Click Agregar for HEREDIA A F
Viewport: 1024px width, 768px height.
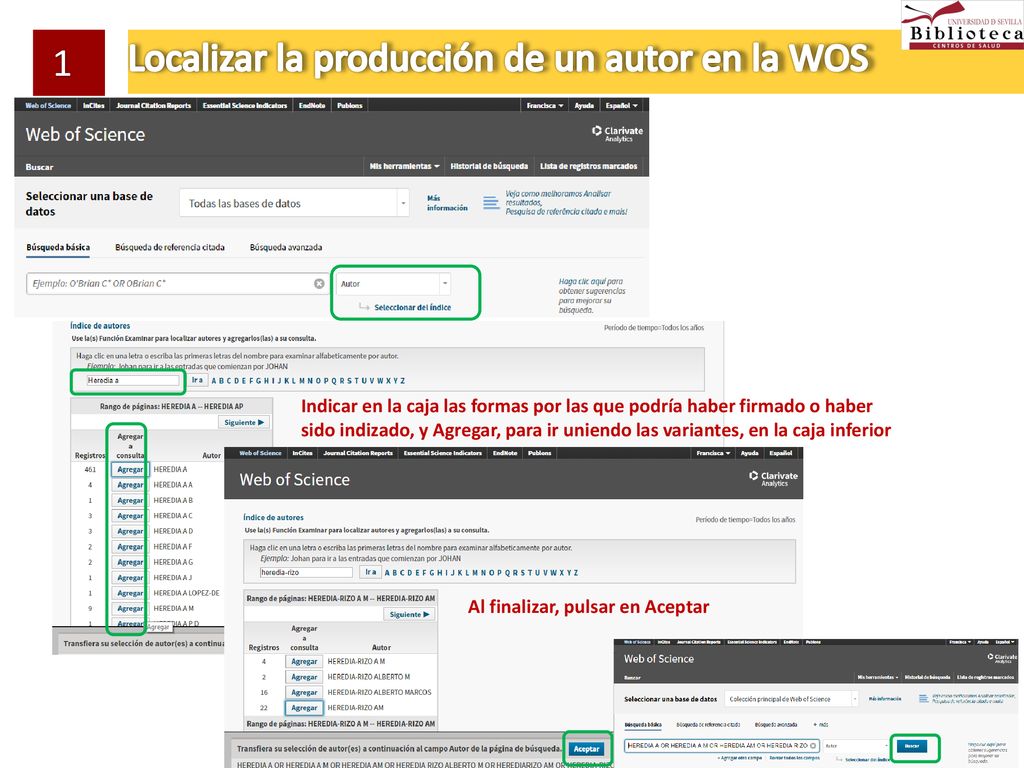[x=130, y=547]
